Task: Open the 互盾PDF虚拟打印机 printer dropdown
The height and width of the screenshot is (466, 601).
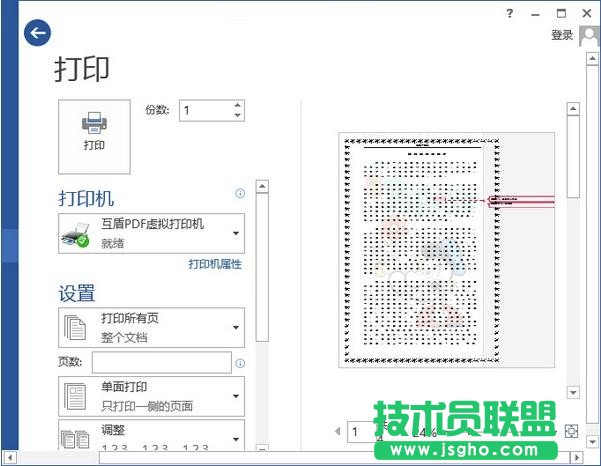Action: pos(151,233)
